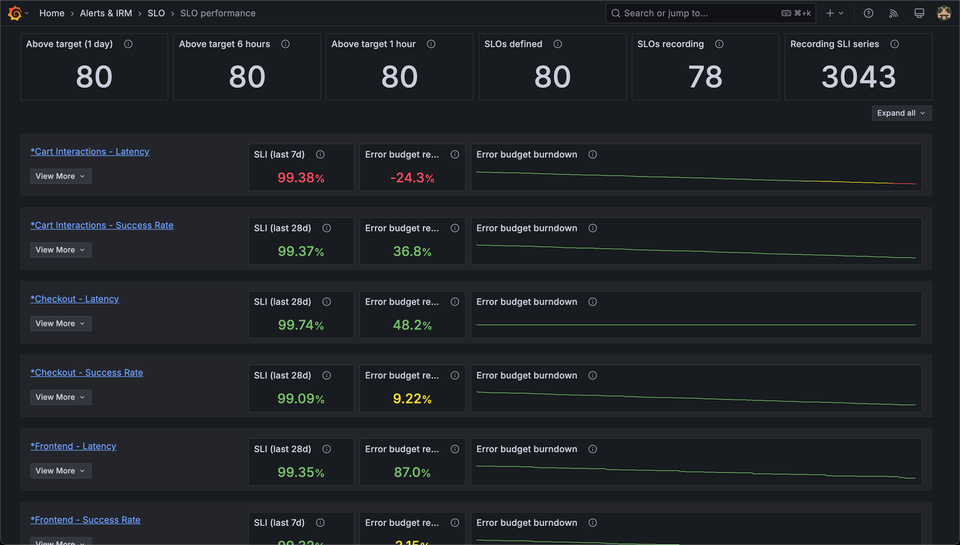Open *Frontend - Latency link
This screenshot has width=960, height=545.
click(x=73, y=446)
